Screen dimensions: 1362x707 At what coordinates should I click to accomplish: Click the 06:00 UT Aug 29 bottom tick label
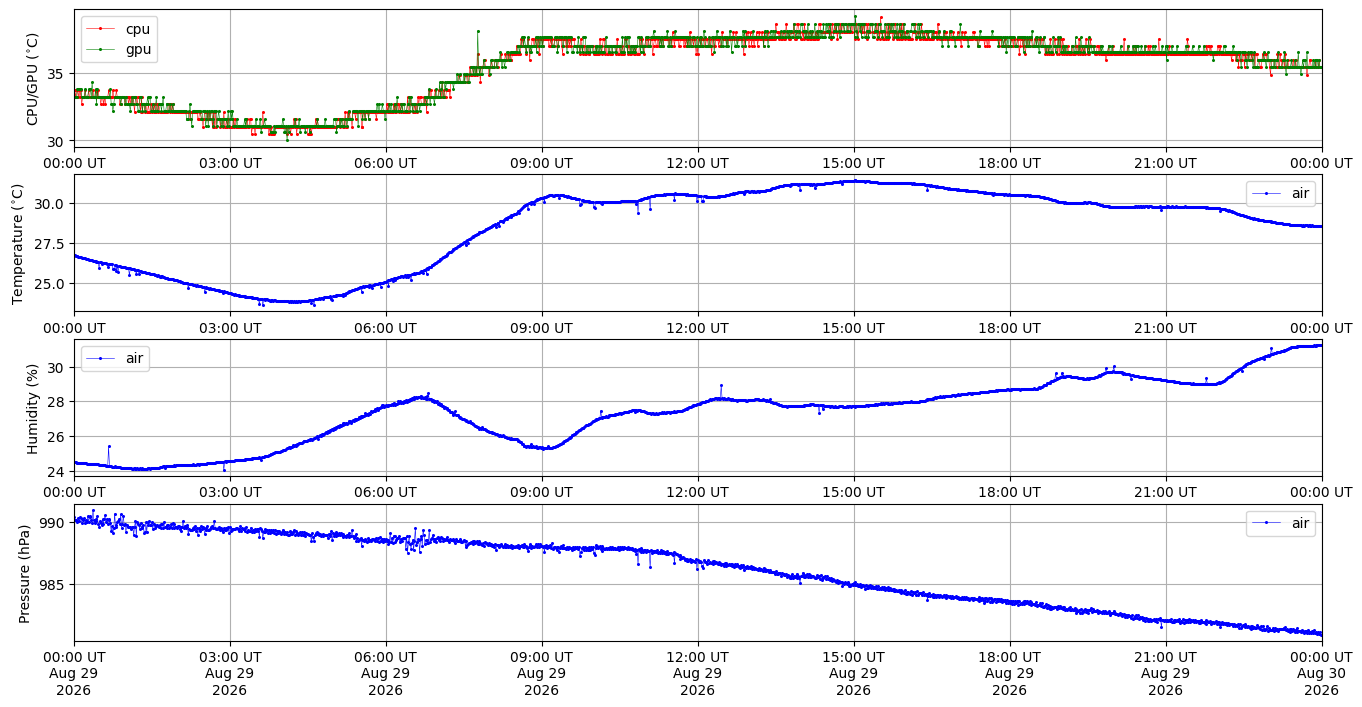click(386, 673)
